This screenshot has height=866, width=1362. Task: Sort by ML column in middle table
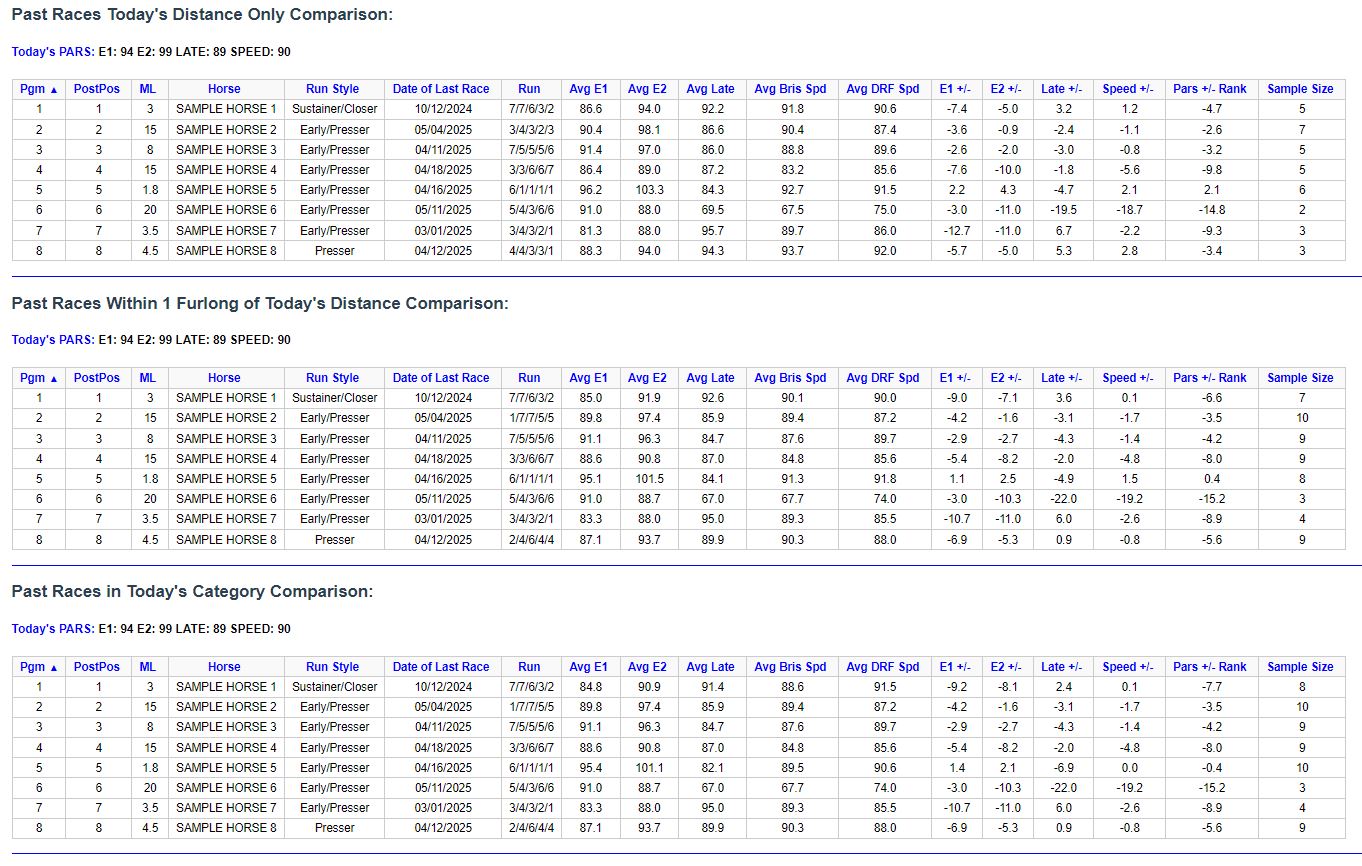[x=147, y=377]
